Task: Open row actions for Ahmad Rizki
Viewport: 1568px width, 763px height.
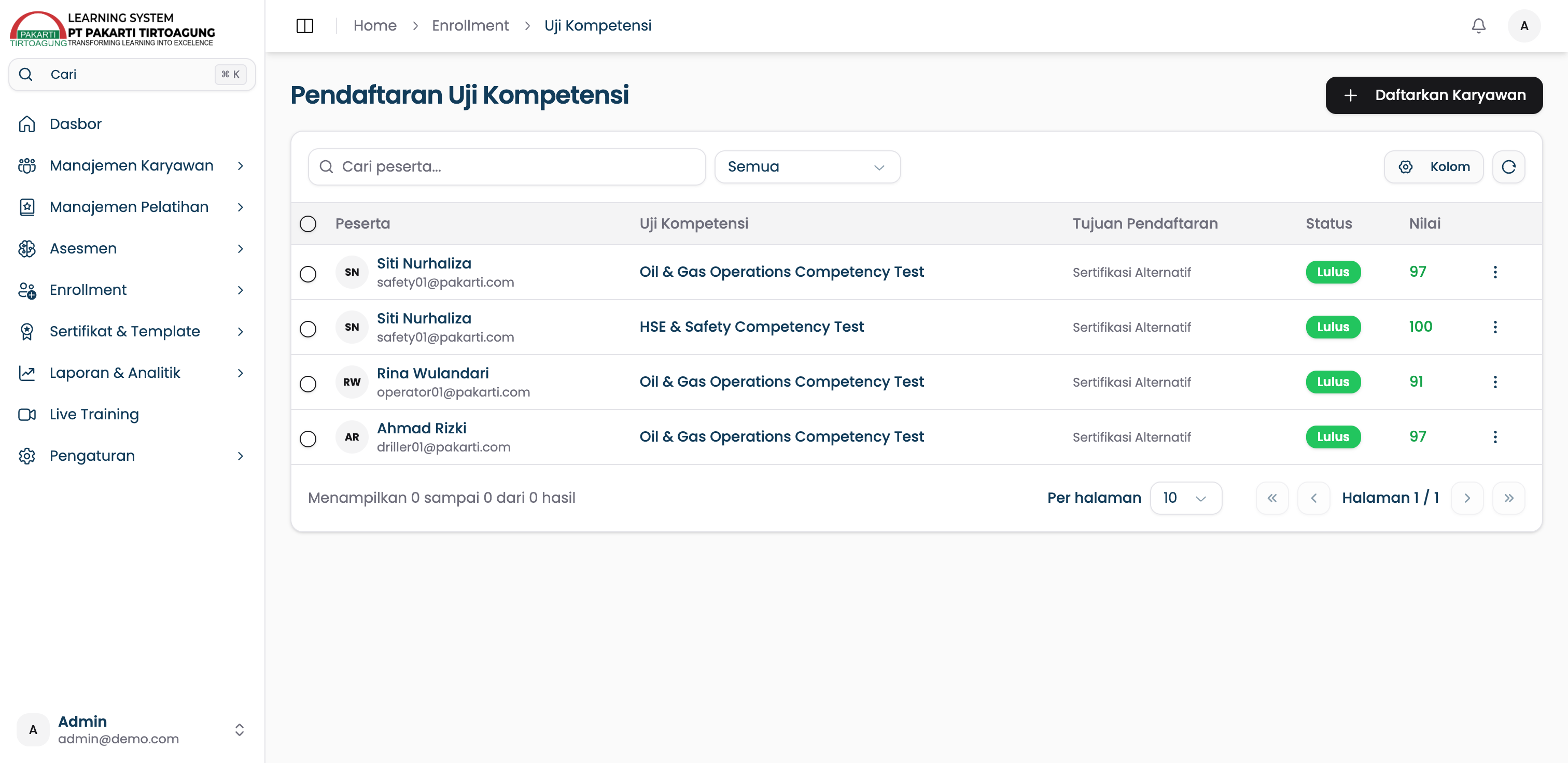Action: tap(1495, 437)
